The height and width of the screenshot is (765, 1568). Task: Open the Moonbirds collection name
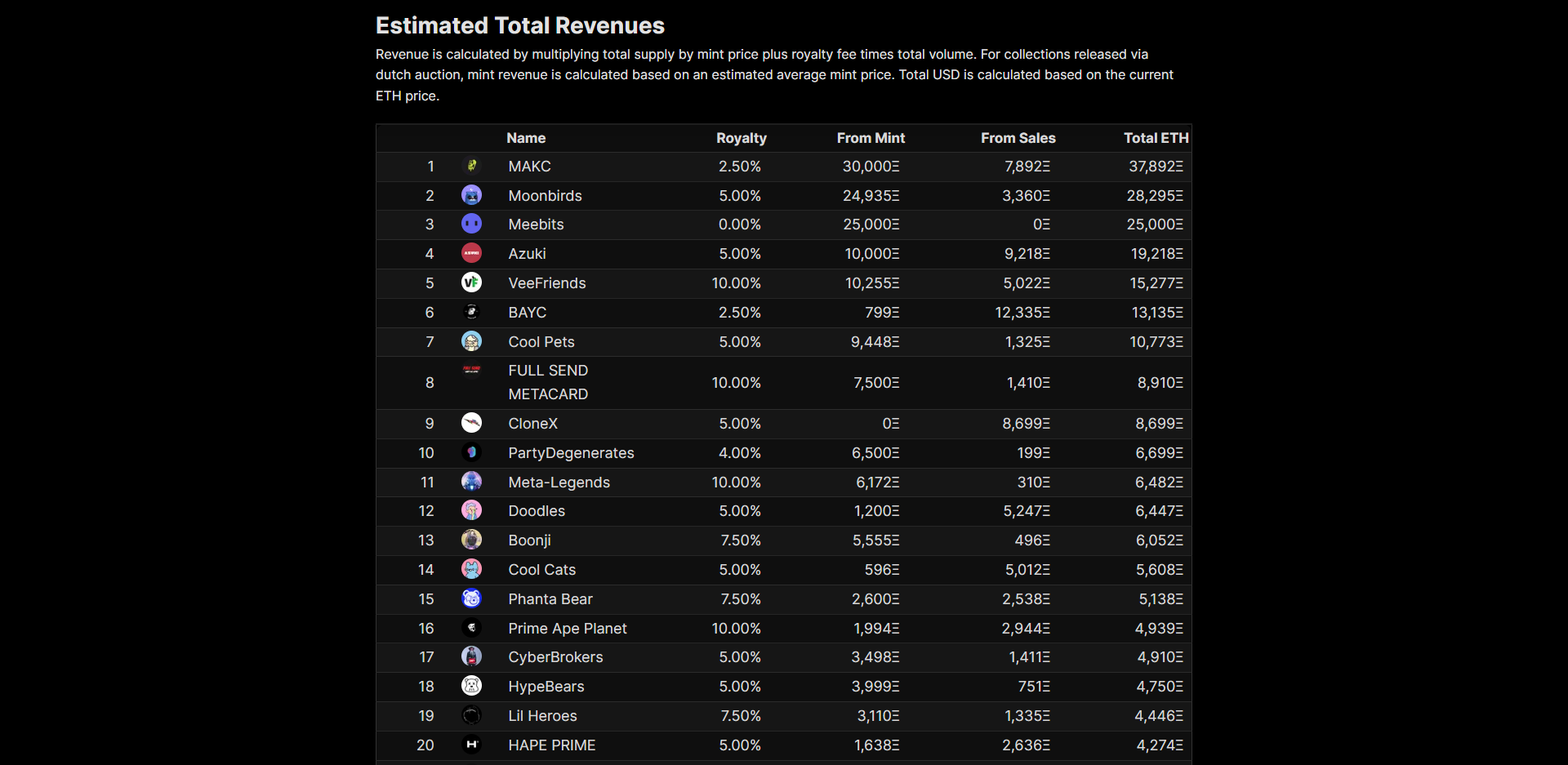pyautogui.click(x=546, y=196)
